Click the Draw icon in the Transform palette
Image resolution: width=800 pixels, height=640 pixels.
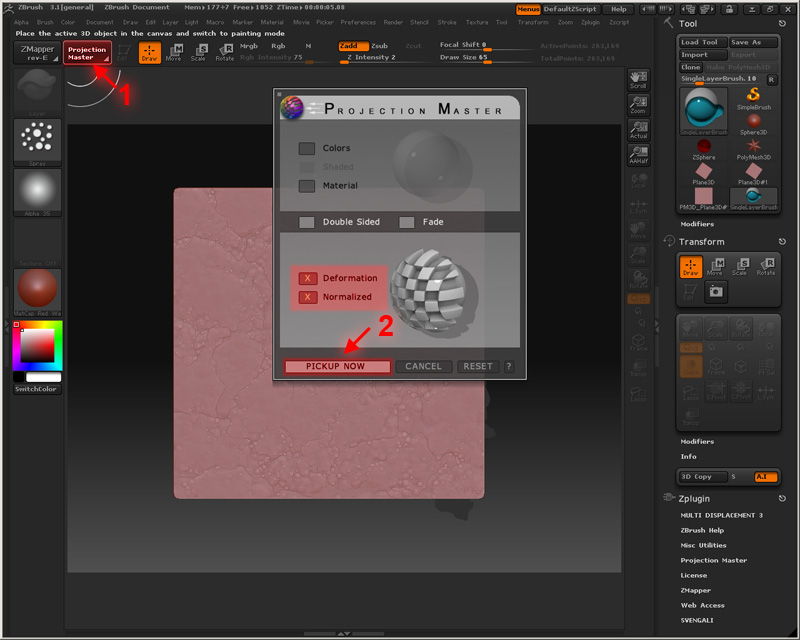pyautogui.click(x=690, y=266)
